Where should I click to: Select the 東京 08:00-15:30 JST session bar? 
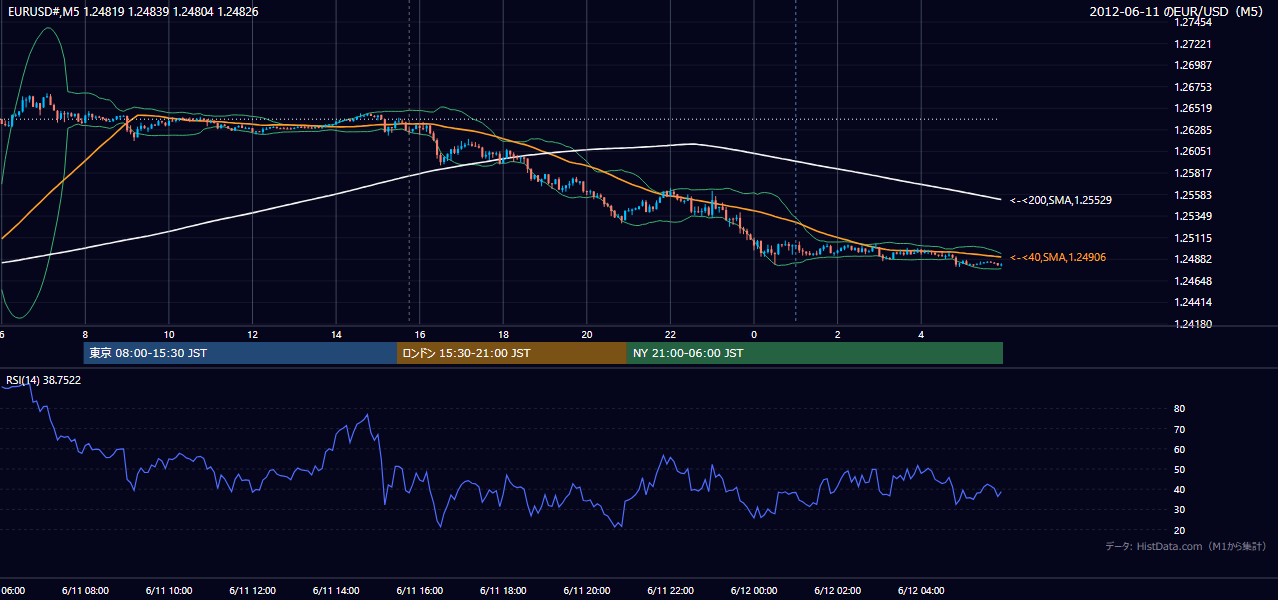[x=241, y=353]
